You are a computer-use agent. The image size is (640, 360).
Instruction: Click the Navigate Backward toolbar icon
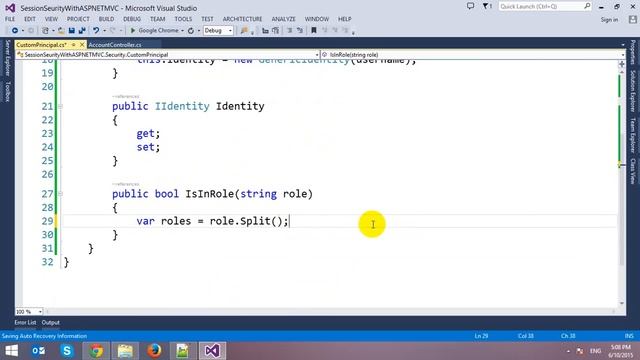click(x=15, y=31)
